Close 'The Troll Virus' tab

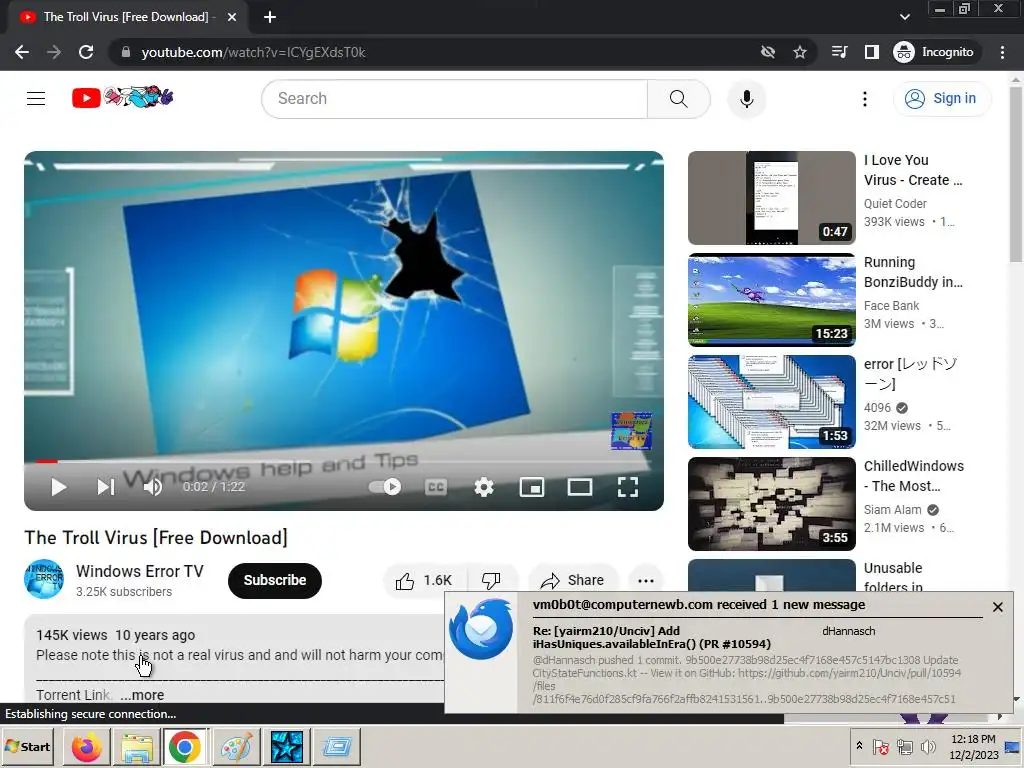[x=232, y=17]
